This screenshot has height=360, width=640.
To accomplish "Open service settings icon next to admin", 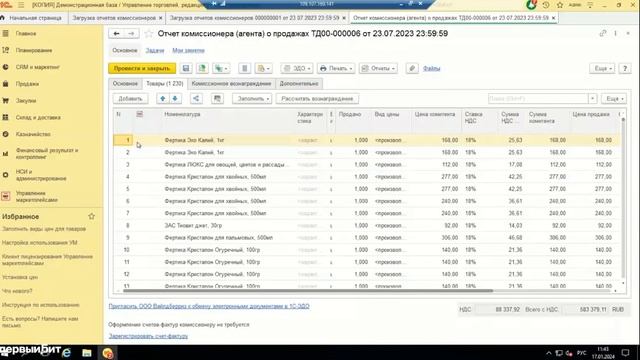I will pyautogui.click(x=590, y=5).
